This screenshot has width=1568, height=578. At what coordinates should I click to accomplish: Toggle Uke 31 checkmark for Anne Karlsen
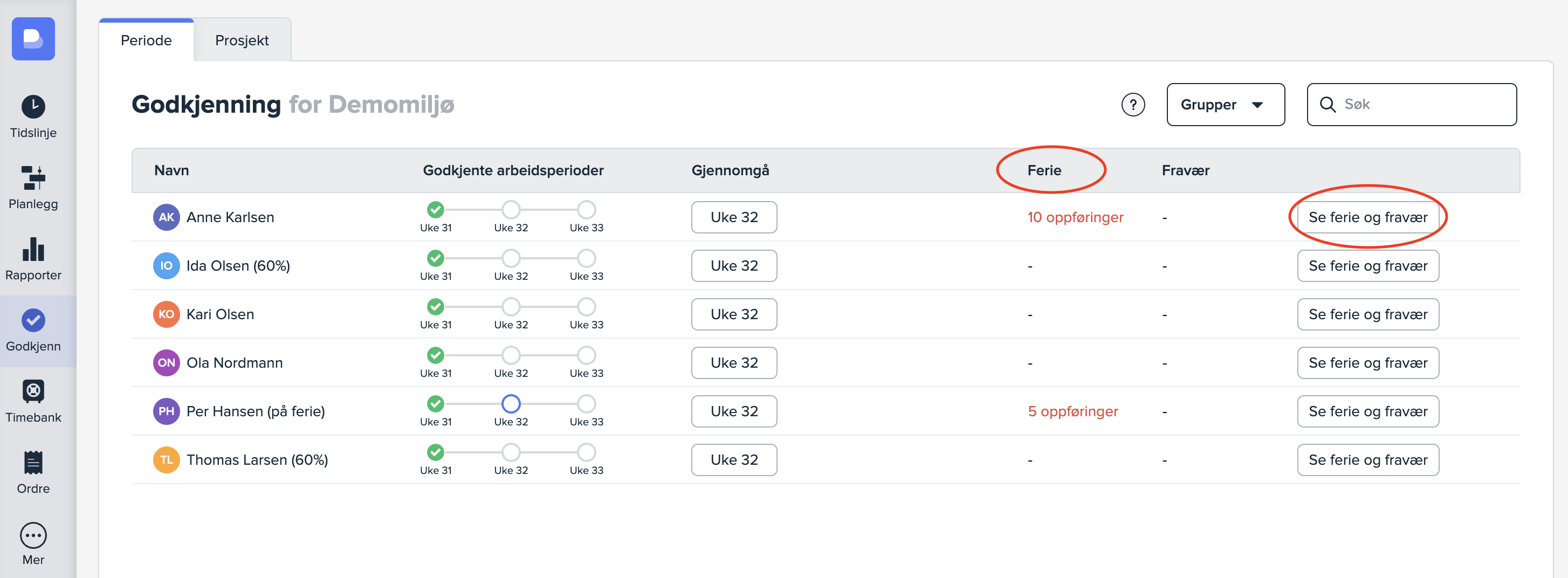(x=435, y=209)
